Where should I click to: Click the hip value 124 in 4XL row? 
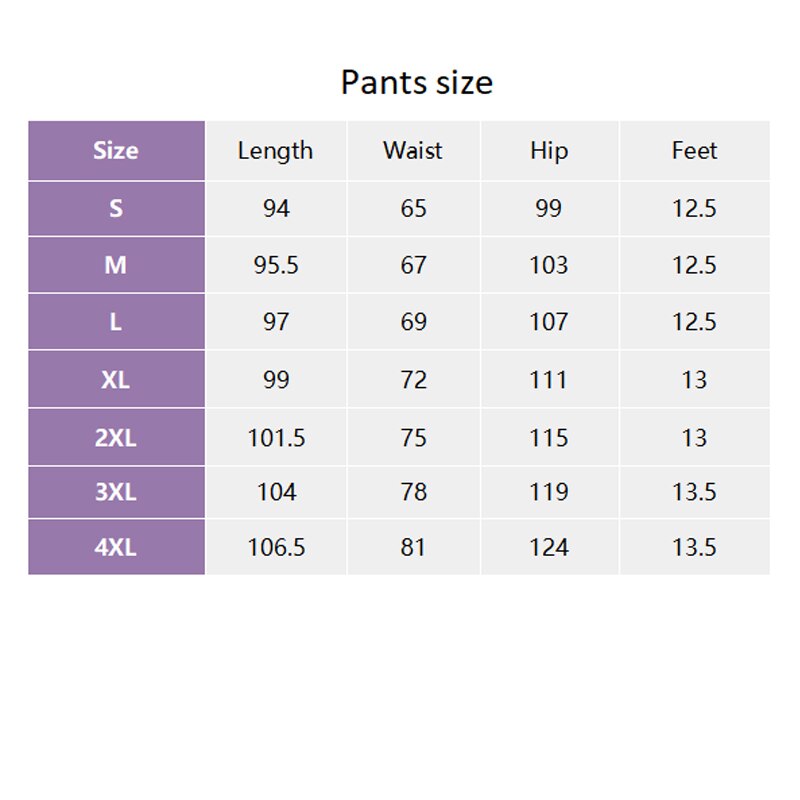pyautogui.click(x=549, y=547)
